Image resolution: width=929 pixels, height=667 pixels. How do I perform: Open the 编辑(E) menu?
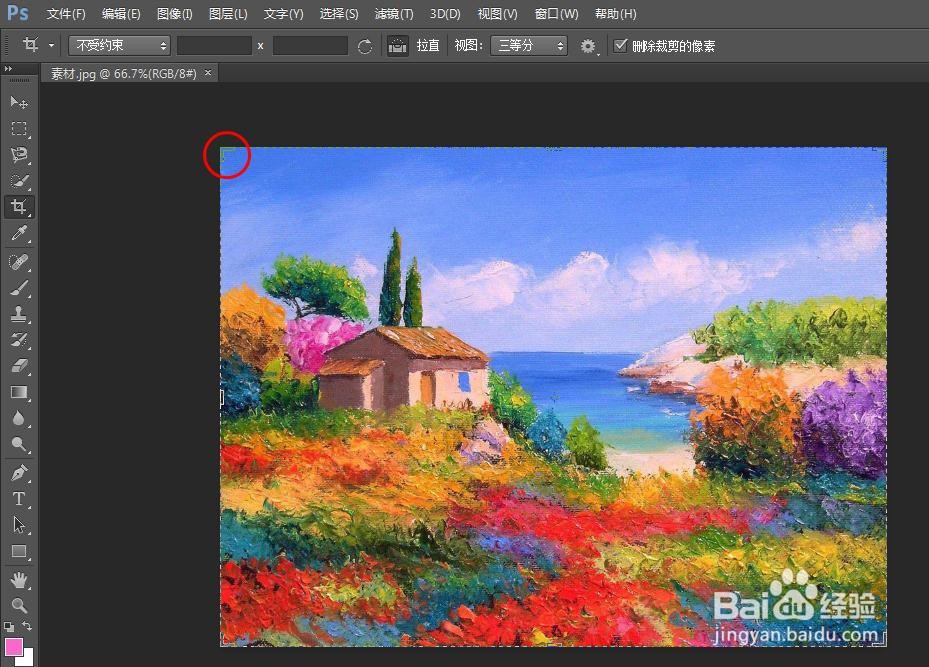pyautogui.click(x=121, y=14)
